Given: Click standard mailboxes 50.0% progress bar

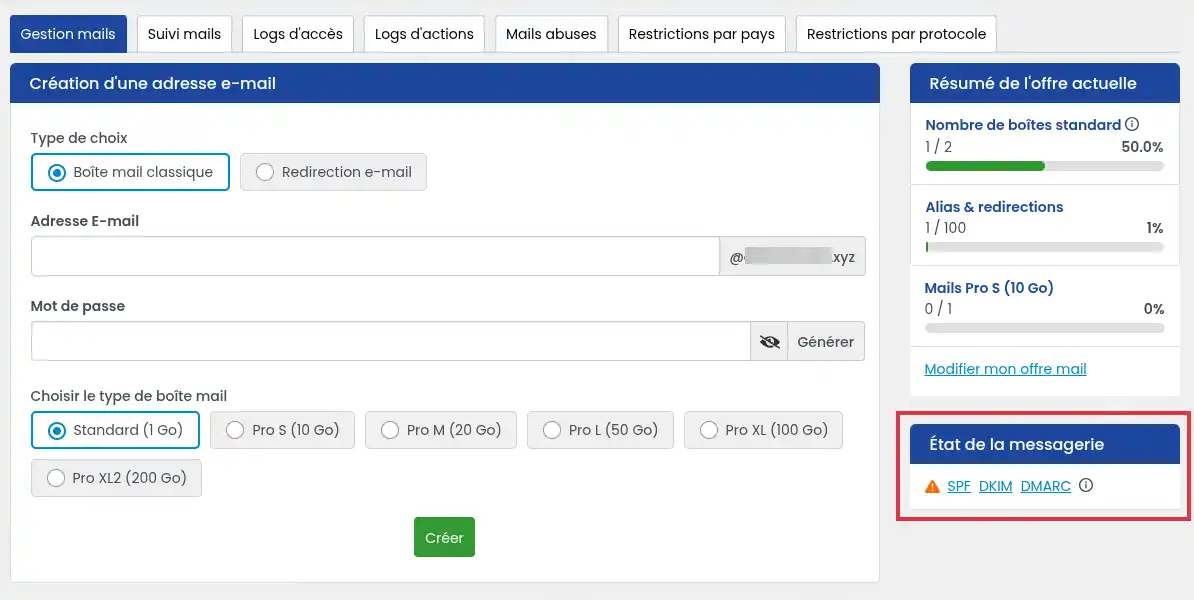Looking at the screenshot, I should coord(1044,166).
